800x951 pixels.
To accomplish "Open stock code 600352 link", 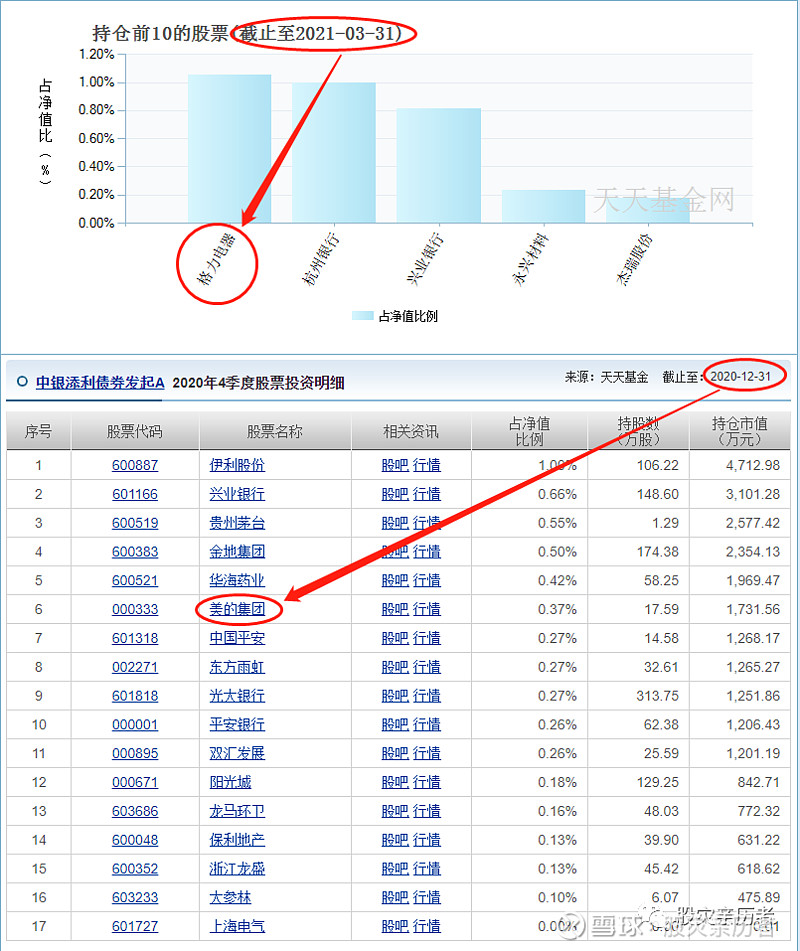I will point(135,869).
